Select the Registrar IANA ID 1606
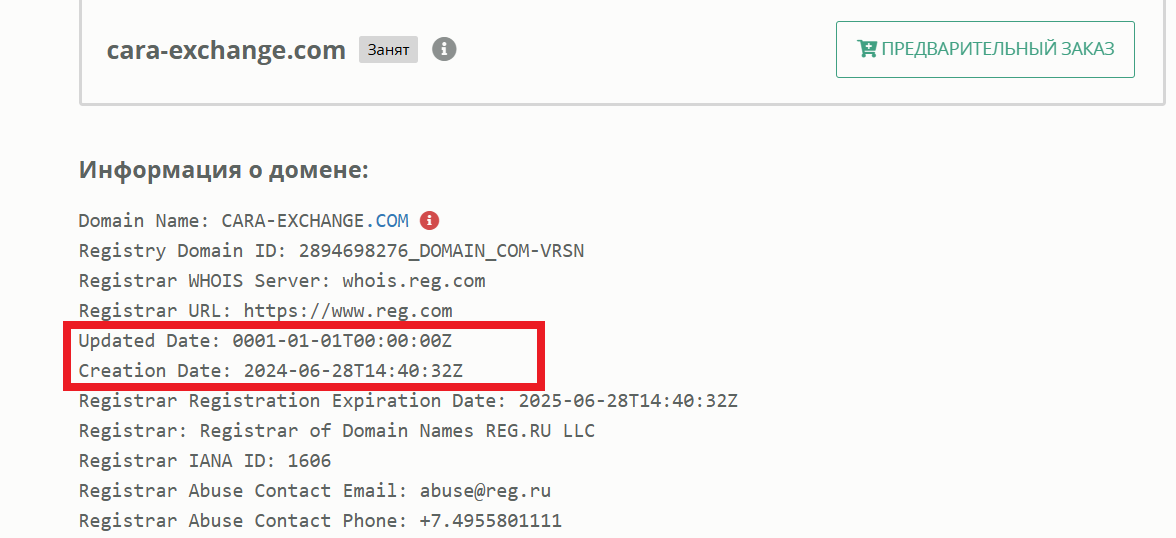 pyautogui.click(x=309, y=461)
